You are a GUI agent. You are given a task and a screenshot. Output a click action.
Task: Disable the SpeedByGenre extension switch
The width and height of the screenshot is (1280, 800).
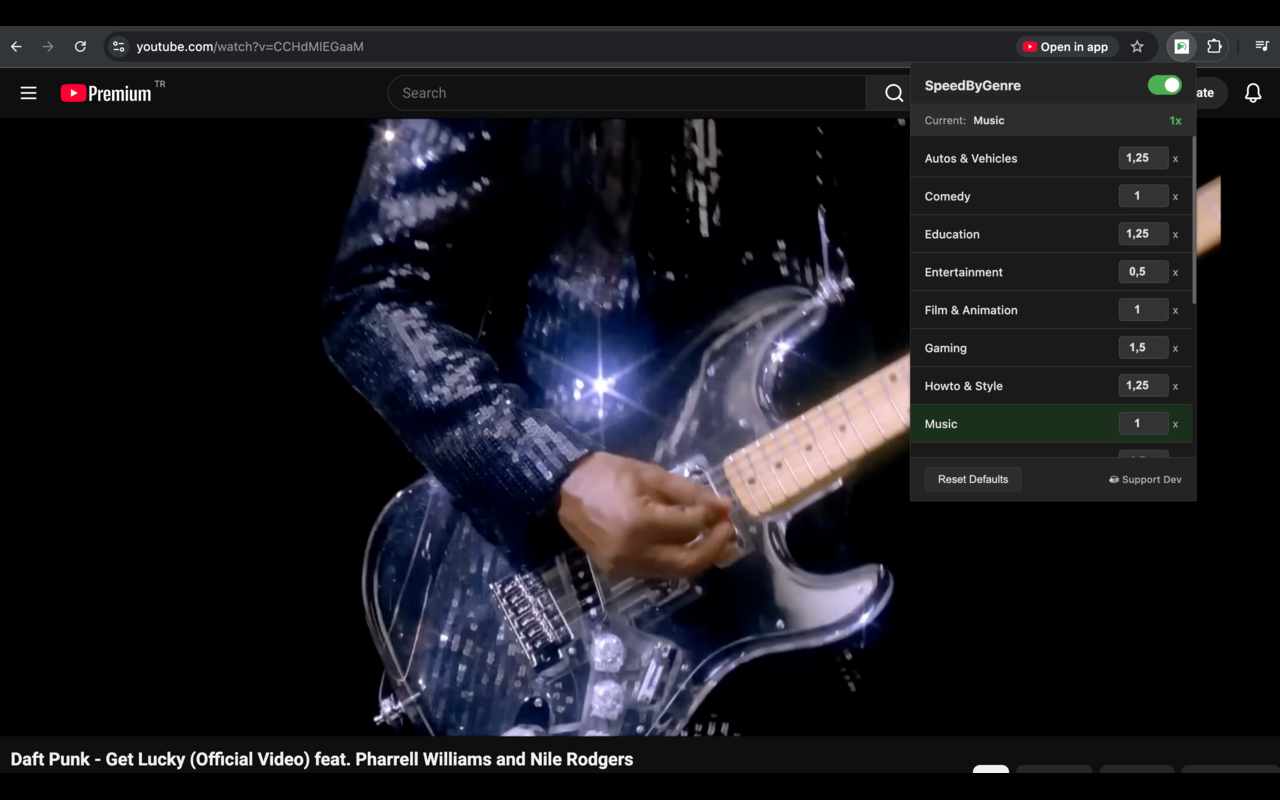coord(1163,85)
